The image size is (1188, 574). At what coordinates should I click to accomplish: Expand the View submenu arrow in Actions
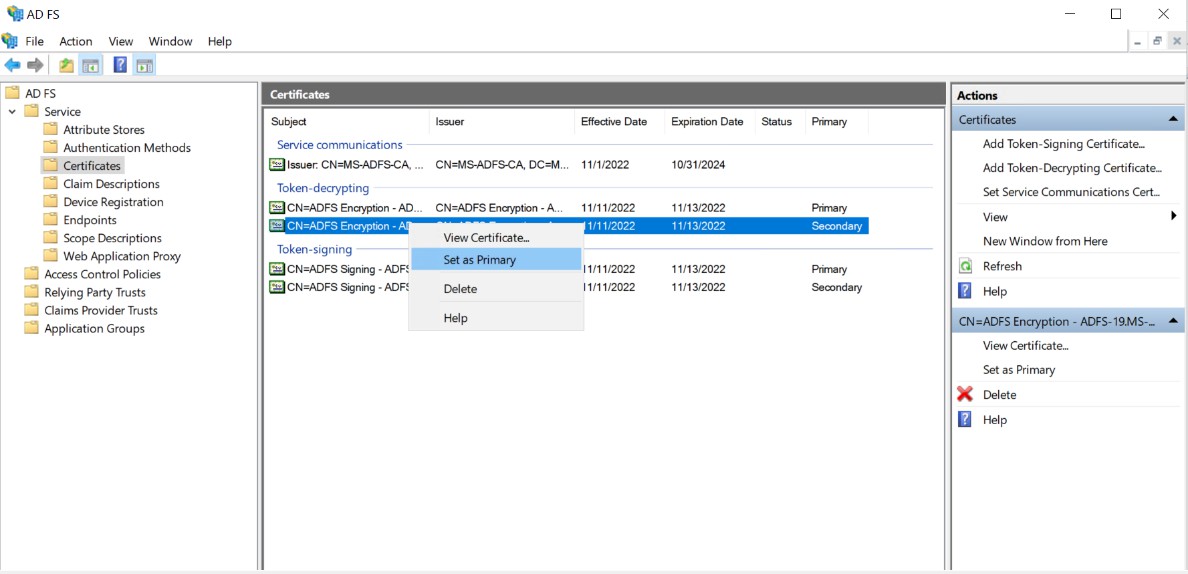[x=1173, y=217]
